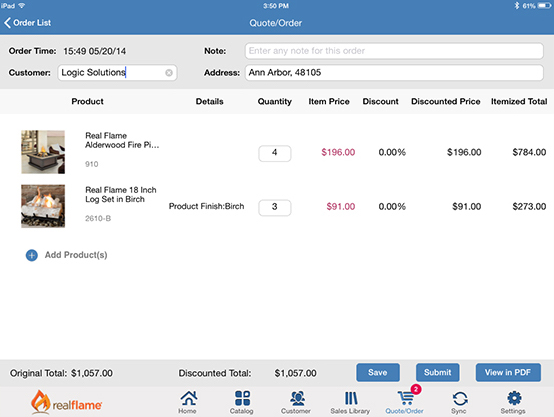Clear the Customer field with the x icon
The image size is (554, 417).
(x=169, y=72)
